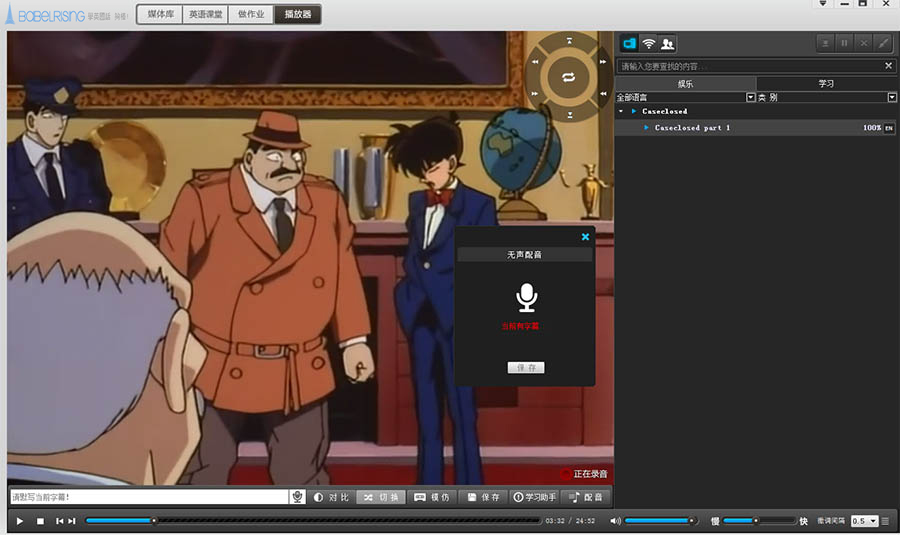The image size is (900, 535).
Task: Click lower-right rewind arrows on dial
Action: pos(603,93)
